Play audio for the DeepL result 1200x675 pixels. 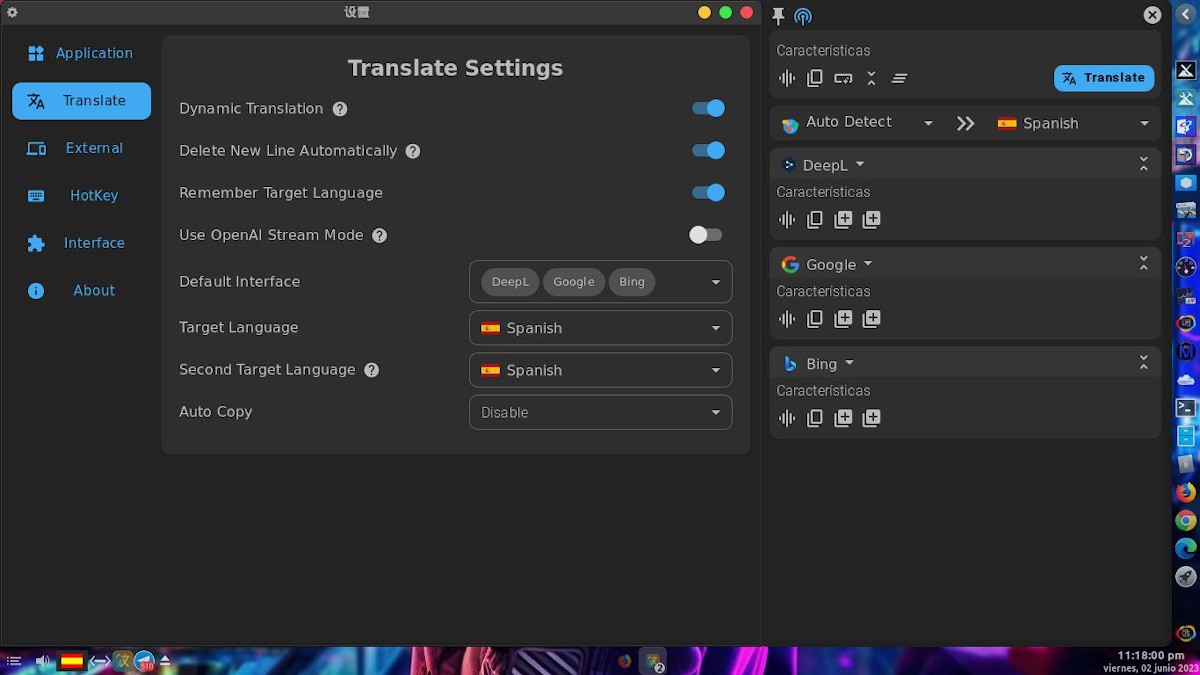pos(787,220)
